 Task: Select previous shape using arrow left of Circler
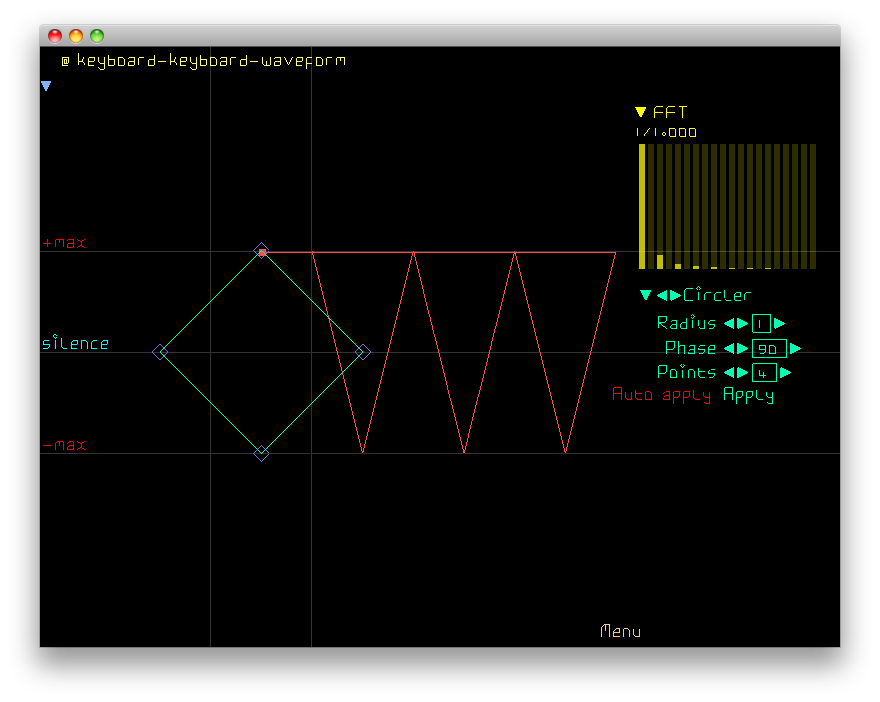tap(662, 295)
